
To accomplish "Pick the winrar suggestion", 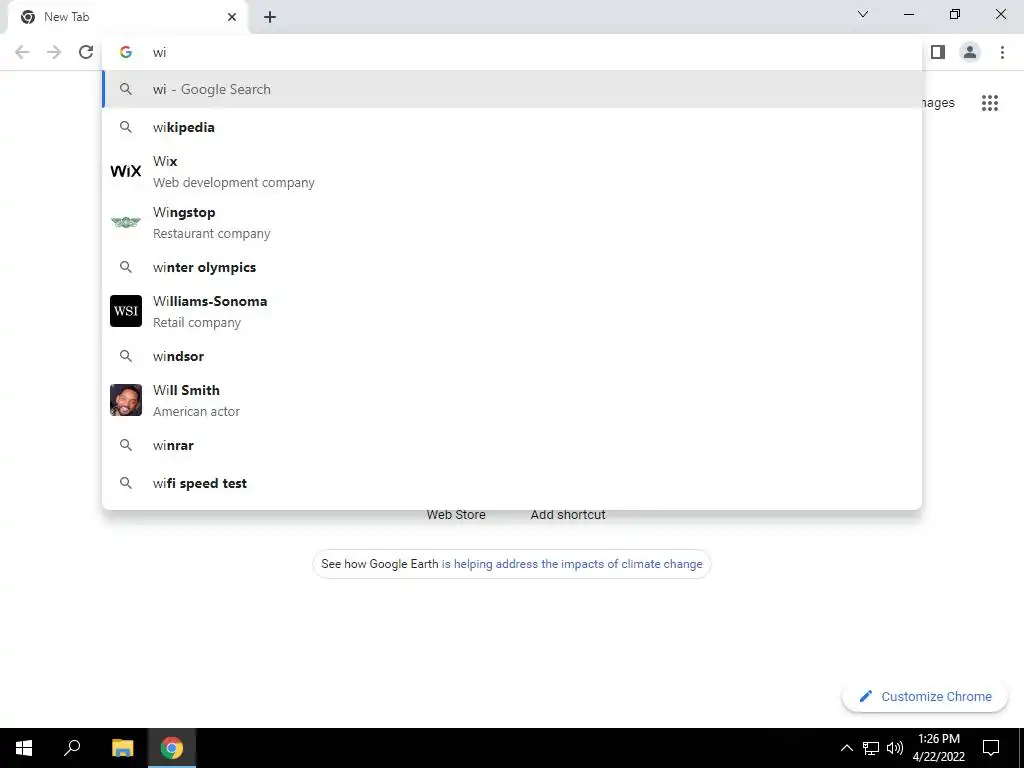I will tap(512, 445).
